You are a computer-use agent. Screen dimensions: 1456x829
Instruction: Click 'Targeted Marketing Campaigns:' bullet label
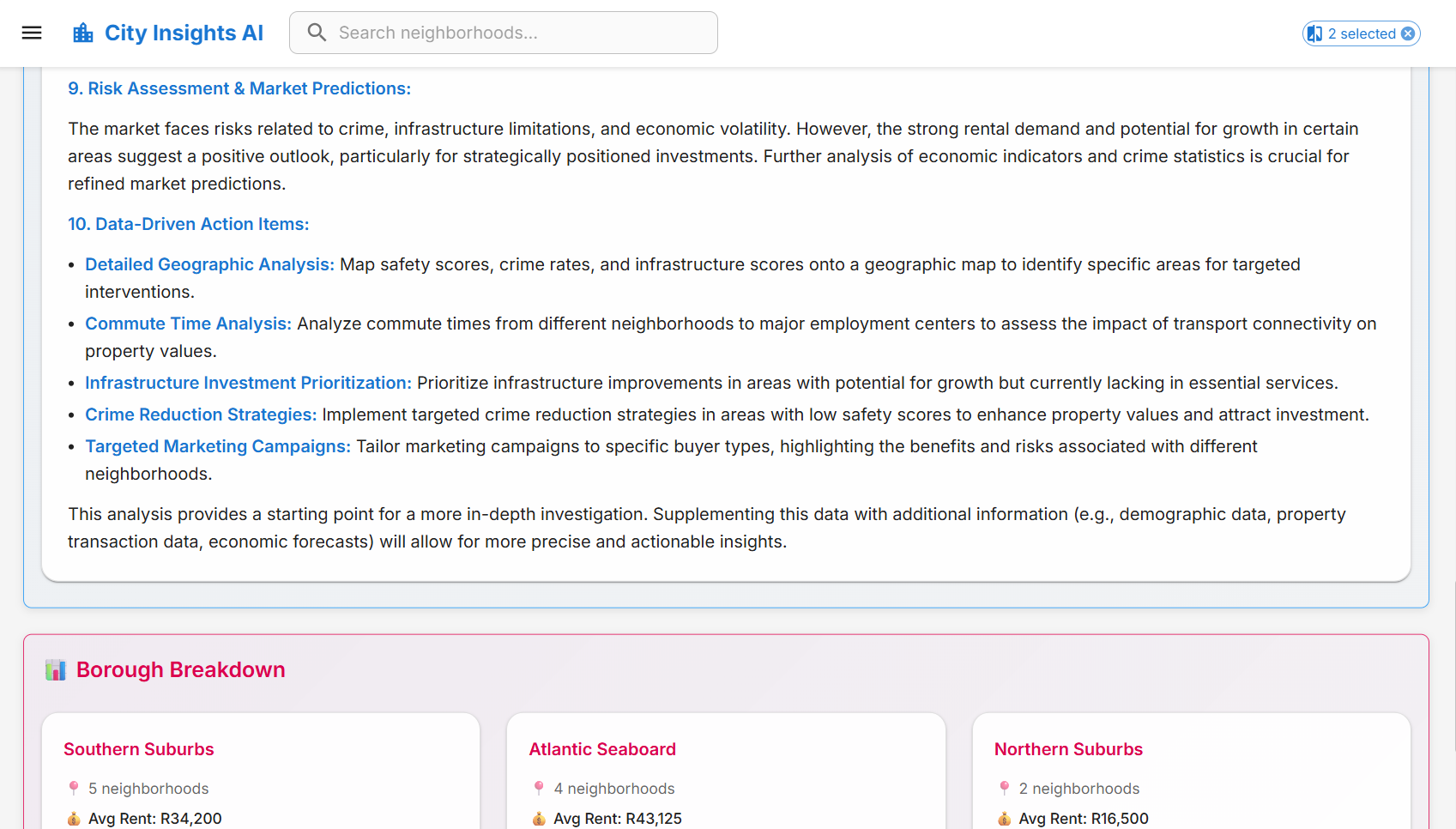(x=218, y=446)
